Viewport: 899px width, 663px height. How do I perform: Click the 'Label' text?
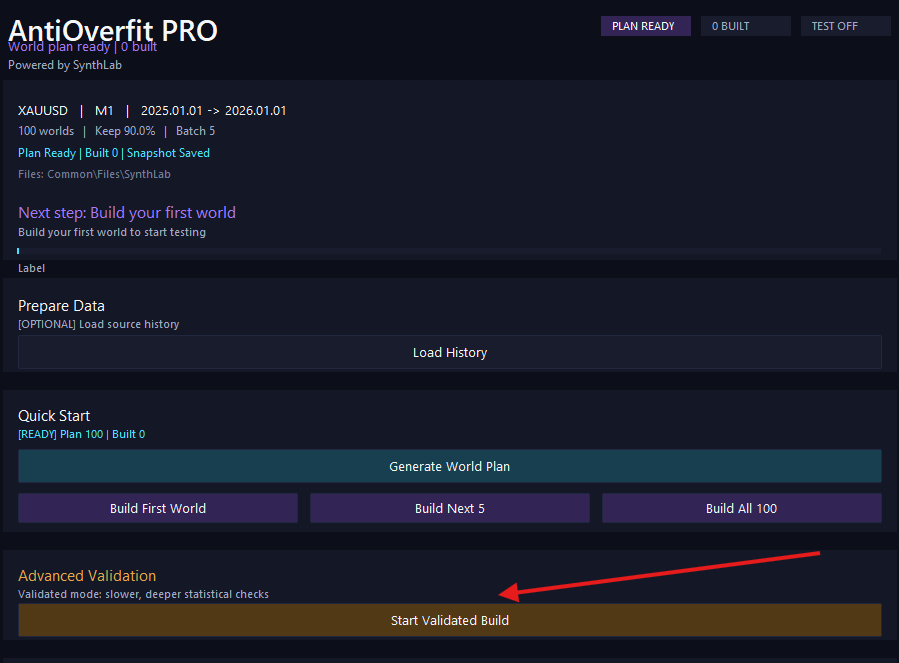click(31, 268)
